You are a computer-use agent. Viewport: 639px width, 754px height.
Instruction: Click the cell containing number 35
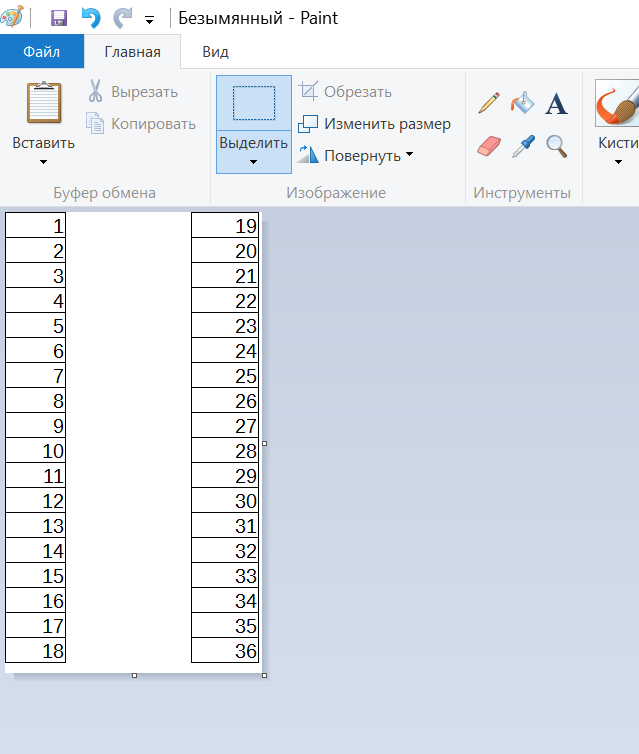tap(225, 625)
